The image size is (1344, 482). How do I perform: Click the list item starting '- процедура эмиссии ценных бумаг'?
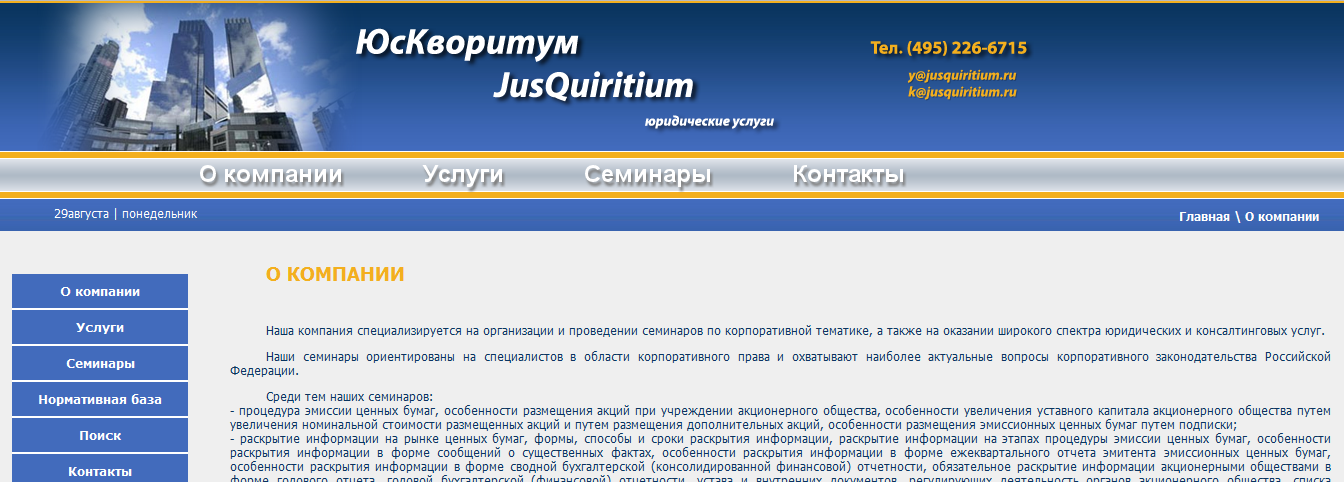coord(780,417)
